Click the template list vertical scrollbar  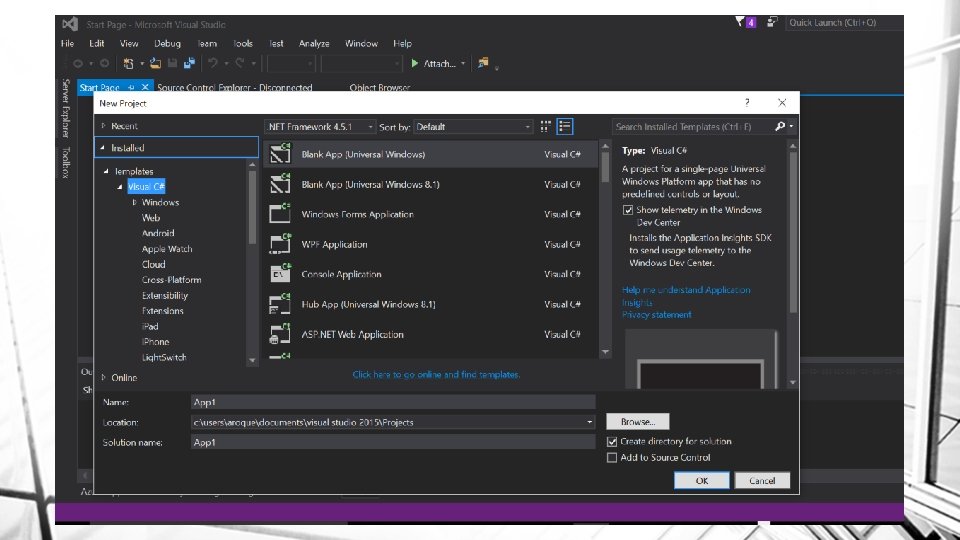point(606,167)
